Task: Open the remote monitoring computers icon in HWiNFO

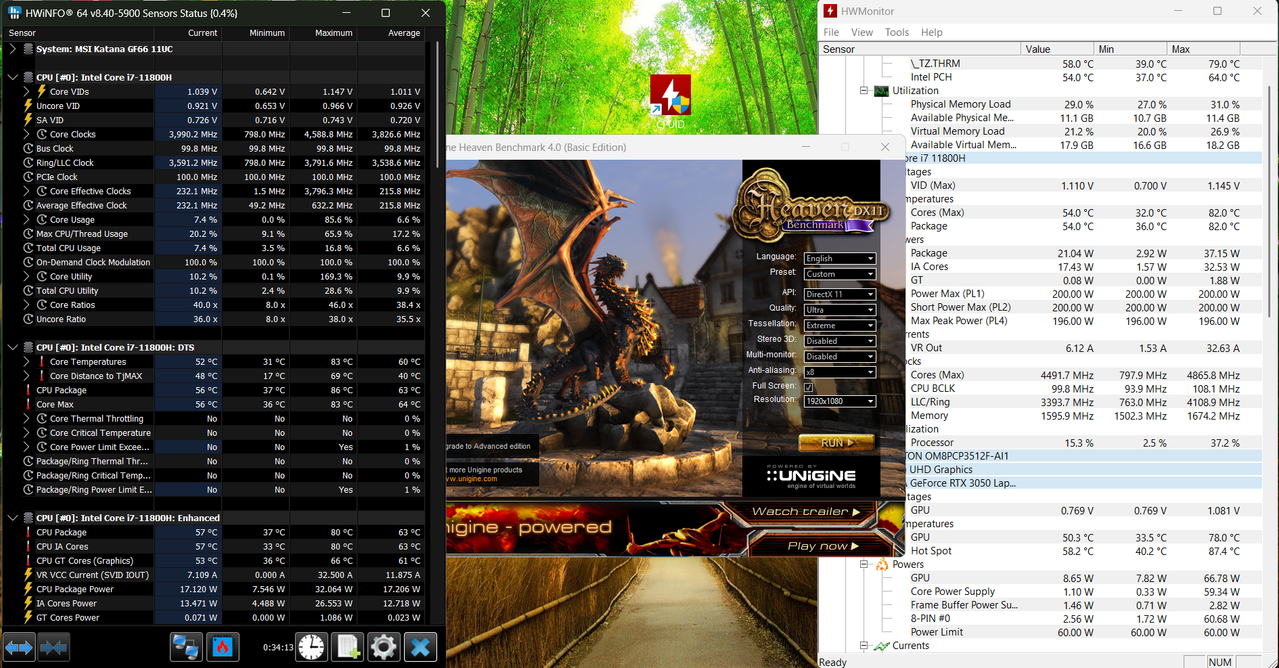Action: pyautogui.click(x=187, y=646)
